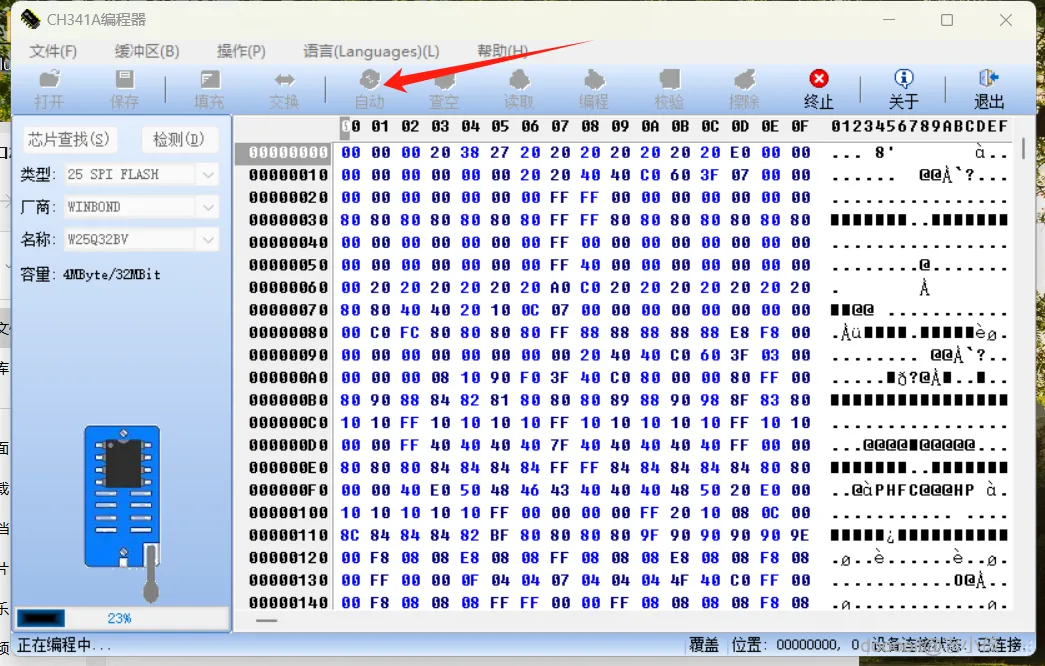Select address row 00000110
The height and width of the screenshot is (666, 1045).
pyautogui.click(x=289, y=535)
